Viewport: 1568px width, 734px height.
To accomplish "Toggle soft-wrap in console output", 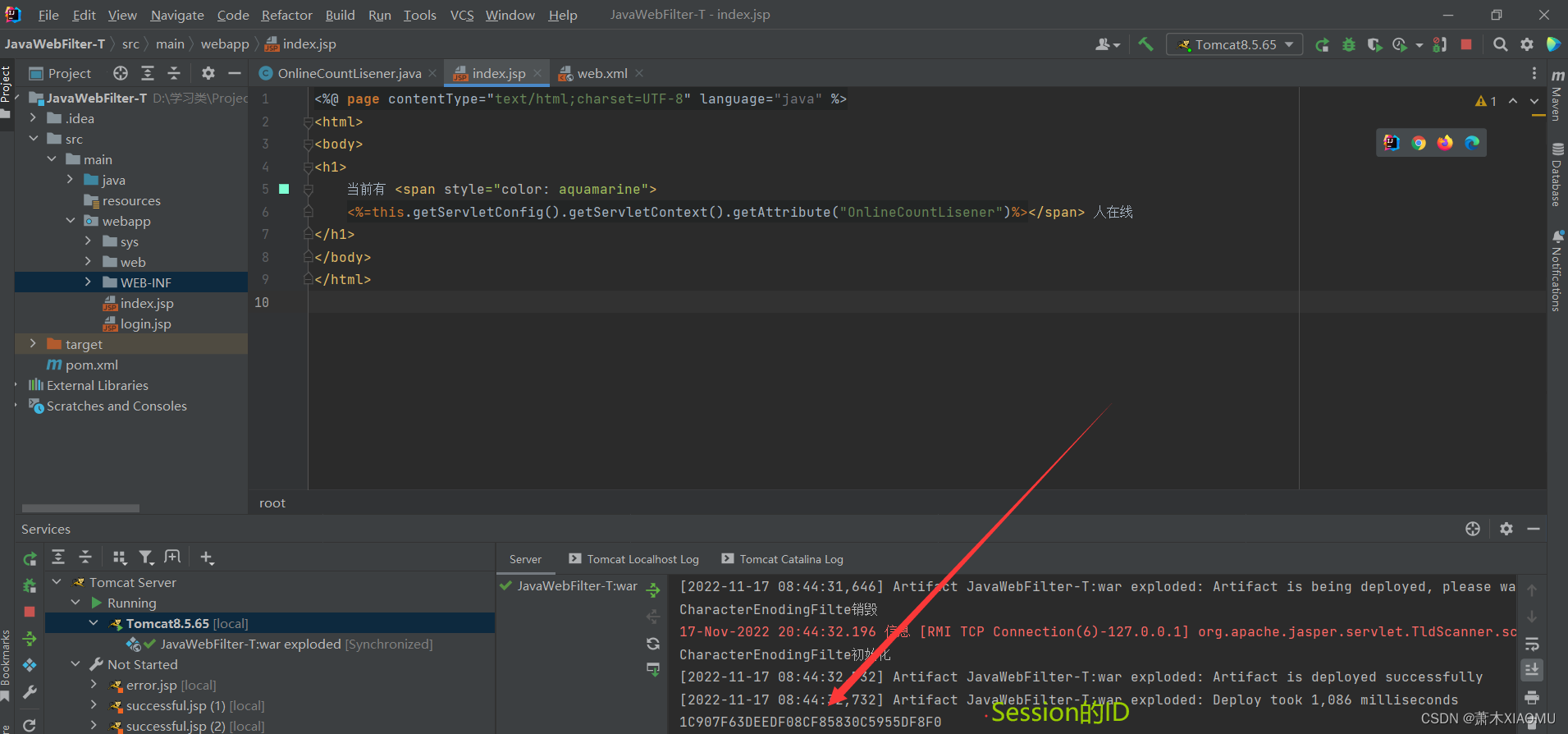I will coord(1532,645).
